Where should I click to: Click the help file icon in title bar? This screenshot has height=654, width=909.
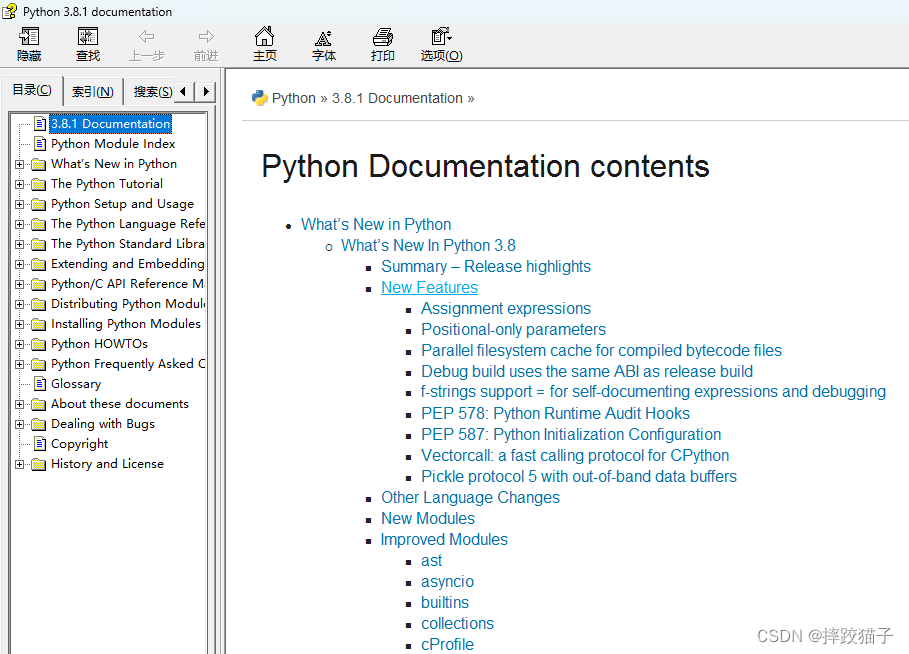coord(10,11)
